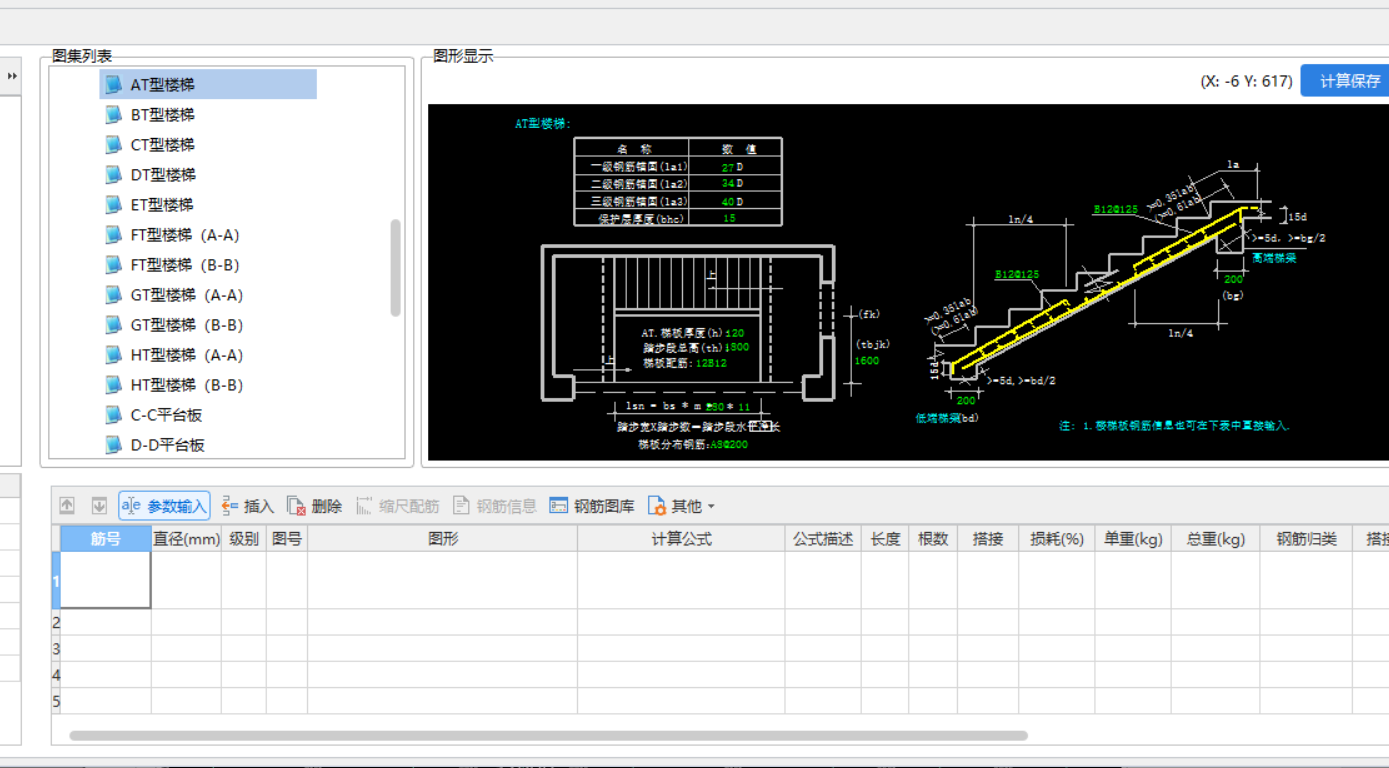Click the atlas list vertical scrollbar
Viewport: 1389px width, 768px height.
click(395, 267)
